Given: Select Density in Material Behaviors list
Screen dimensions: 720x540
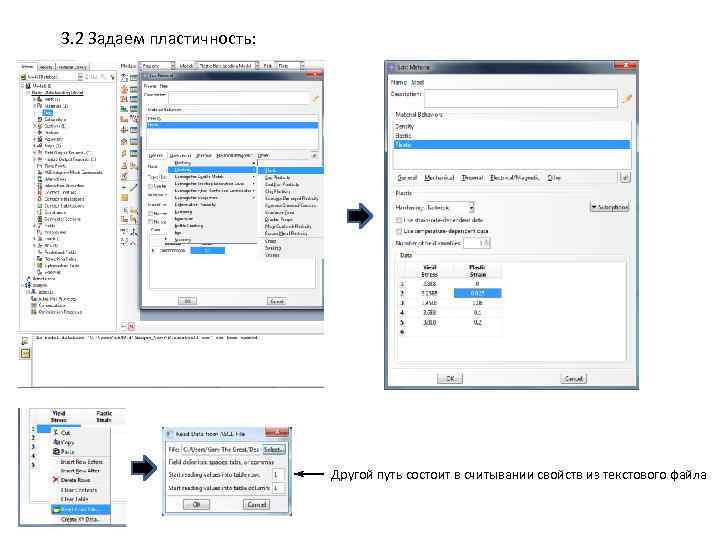Looking at the screenshot, I should pyautogui.click(x=512, y=126).
